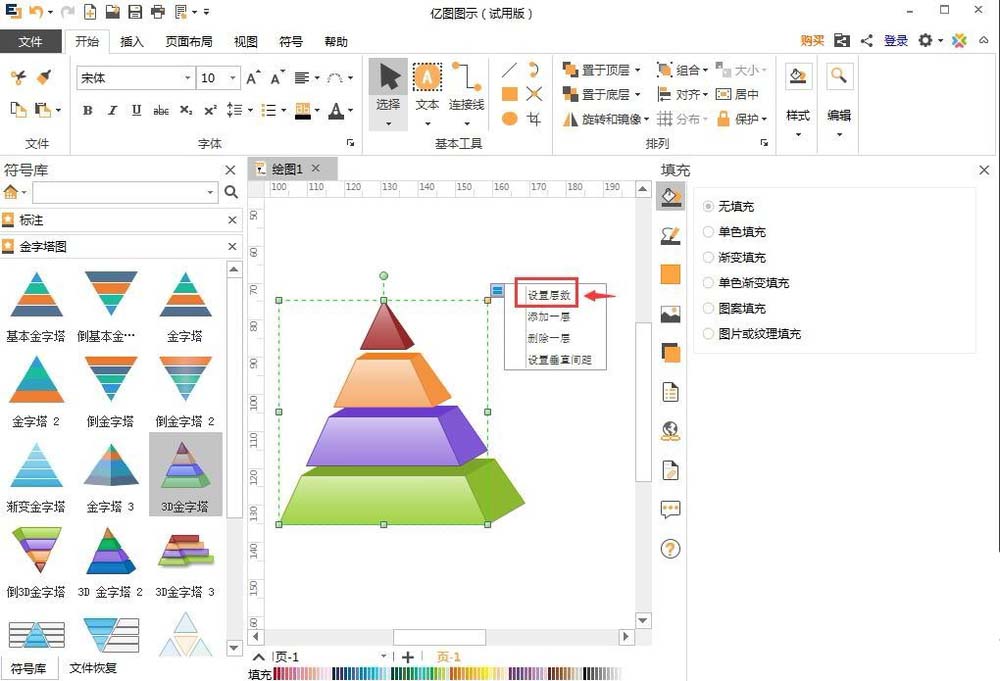Click the 置于顶层 bring-to-front icon

pos(570,70)
